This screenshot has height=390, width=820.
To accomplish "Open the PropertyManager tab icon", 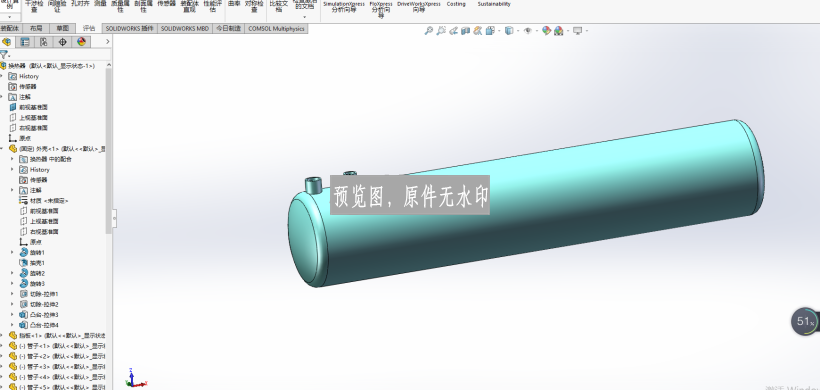I will pyautogui.click(x=25, y=42).
